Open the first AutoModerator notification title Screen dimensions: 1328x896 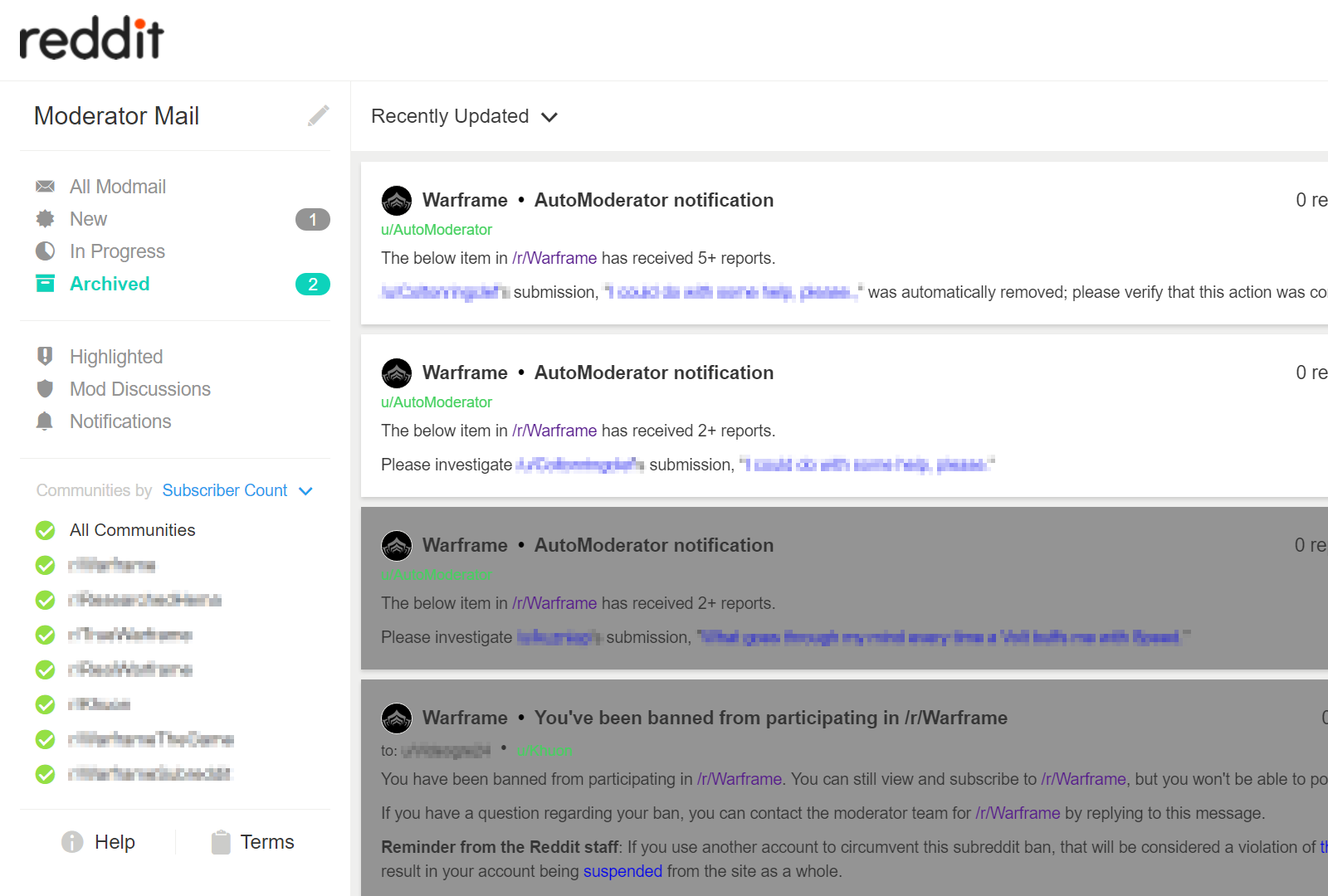[x=654, y=200]
